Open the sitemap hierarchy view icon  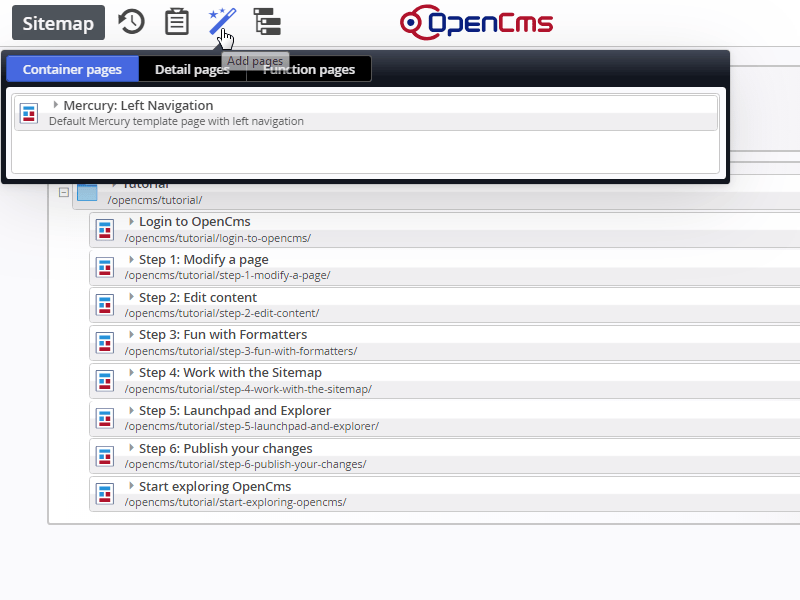pos(265,21)
